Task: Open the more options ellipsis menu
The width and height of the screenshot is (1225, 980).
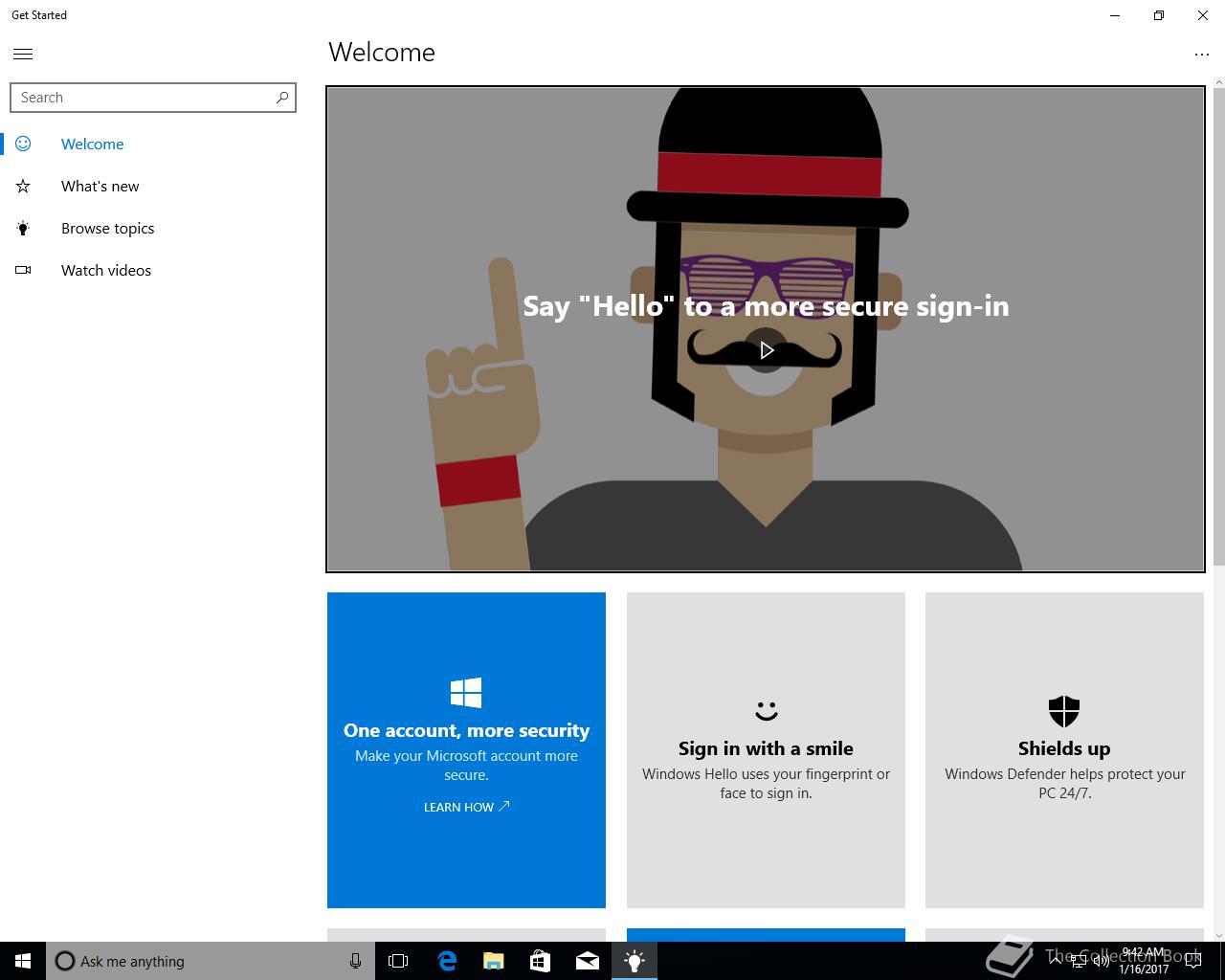Action: pyautogui.click(x=1202, y=55)
